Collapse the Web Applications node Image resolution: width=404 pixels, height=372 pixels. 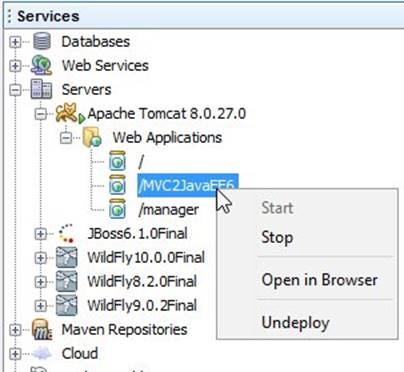(x=66, y=138)
